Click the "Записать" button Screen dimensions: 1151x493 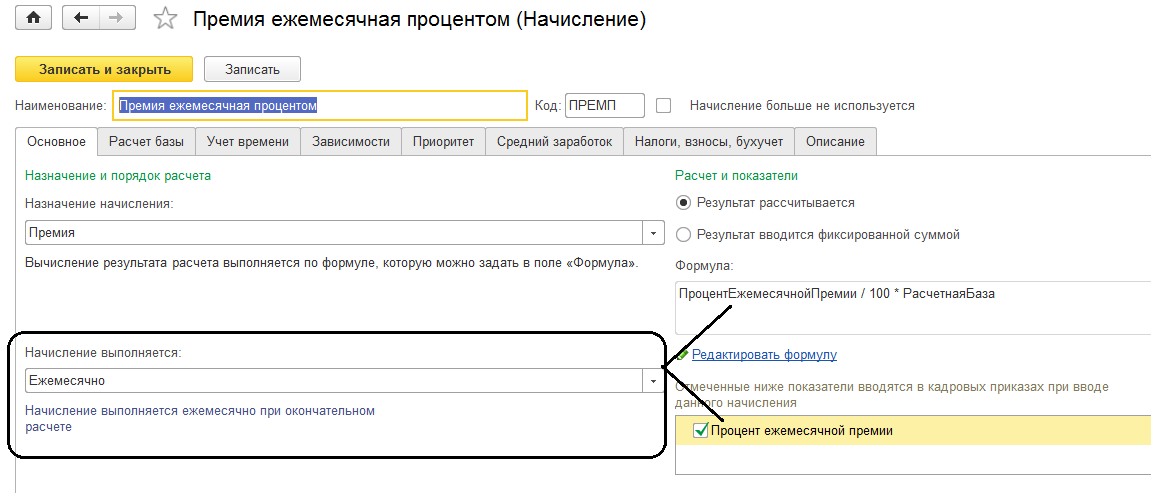[252, 69]
